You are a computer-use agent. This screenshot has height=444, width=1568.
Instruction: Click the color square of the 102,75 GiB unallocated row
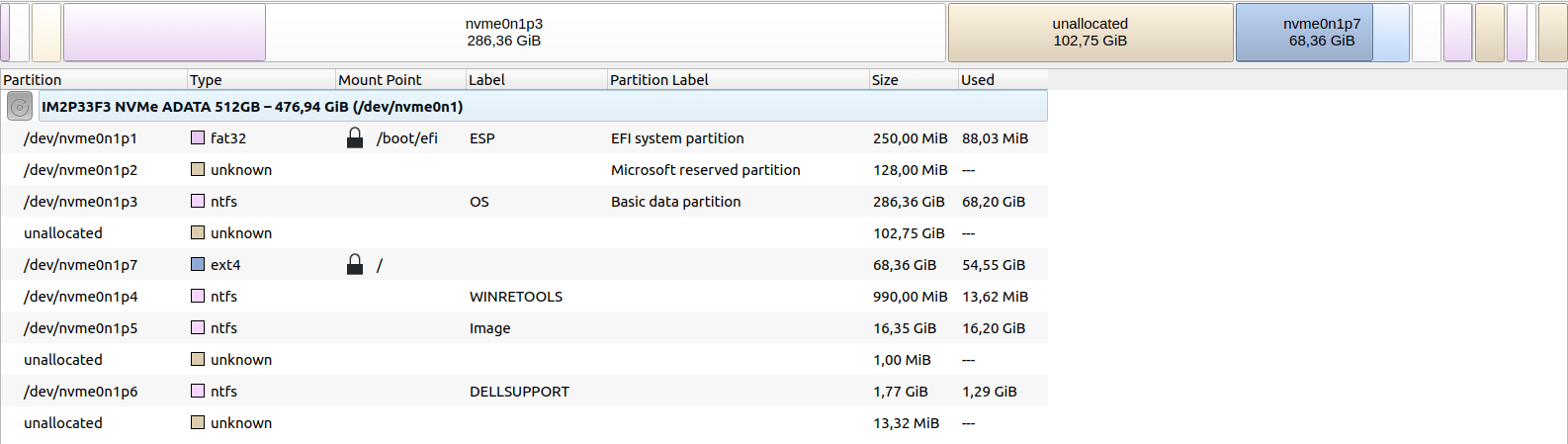pyautogui.click(x=198, y=233)
